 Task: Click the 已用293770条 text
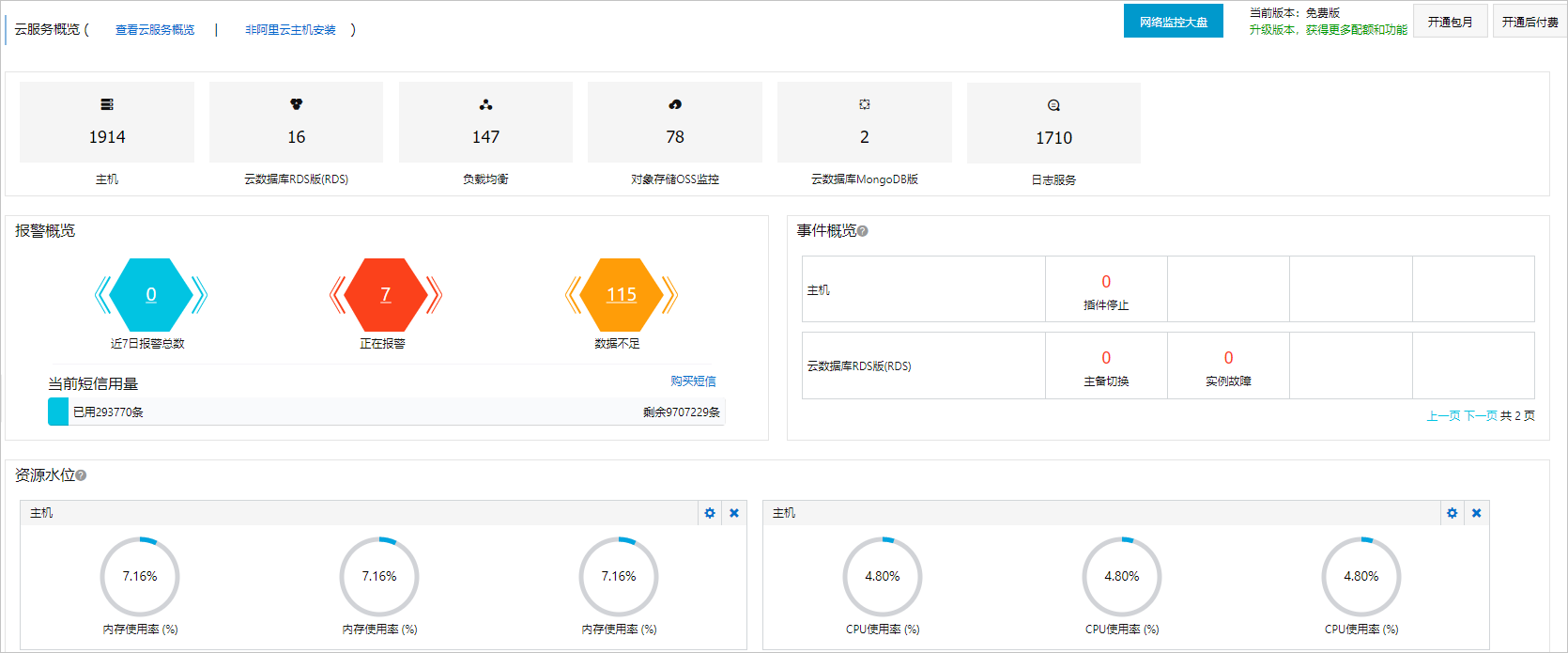(108, 412)
